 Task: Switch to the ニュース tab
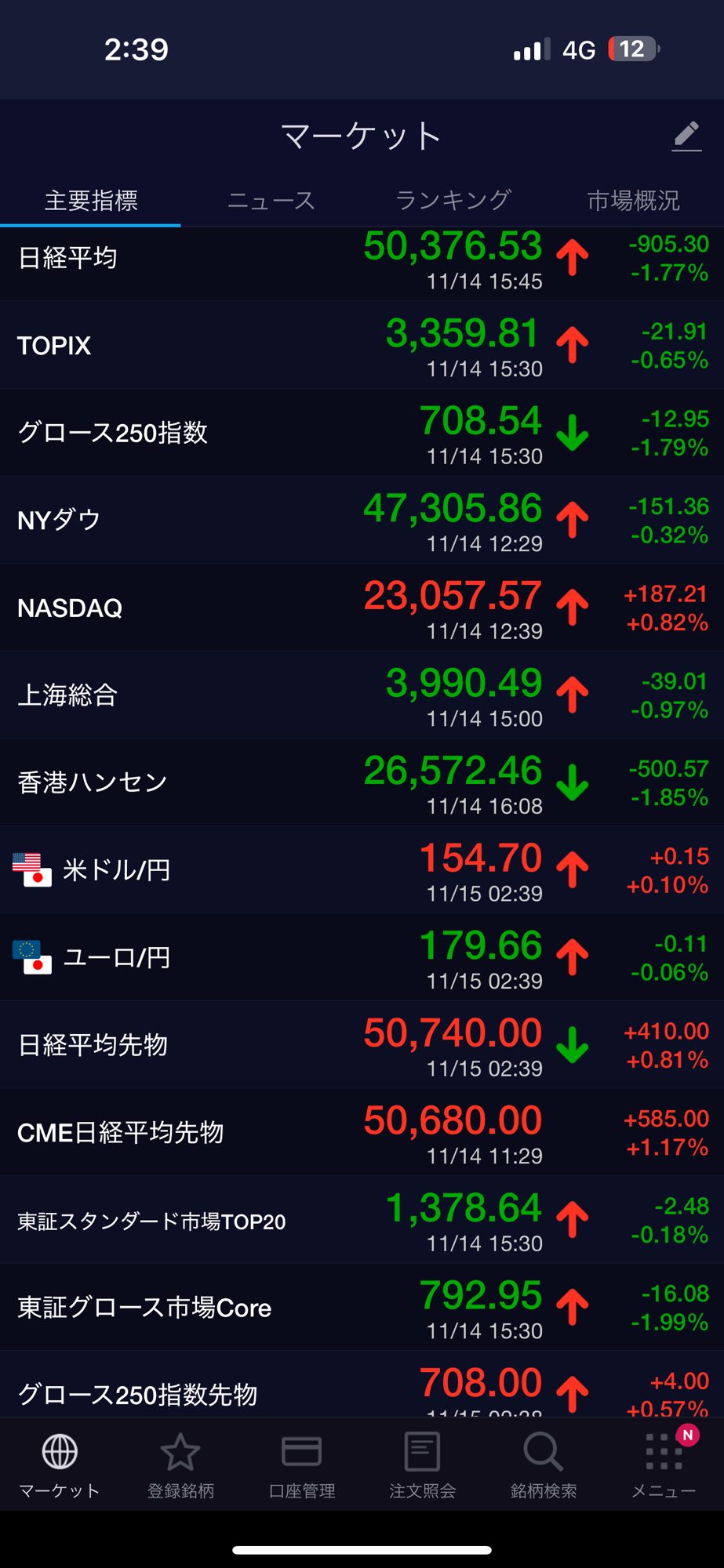(x=271, y=201)
